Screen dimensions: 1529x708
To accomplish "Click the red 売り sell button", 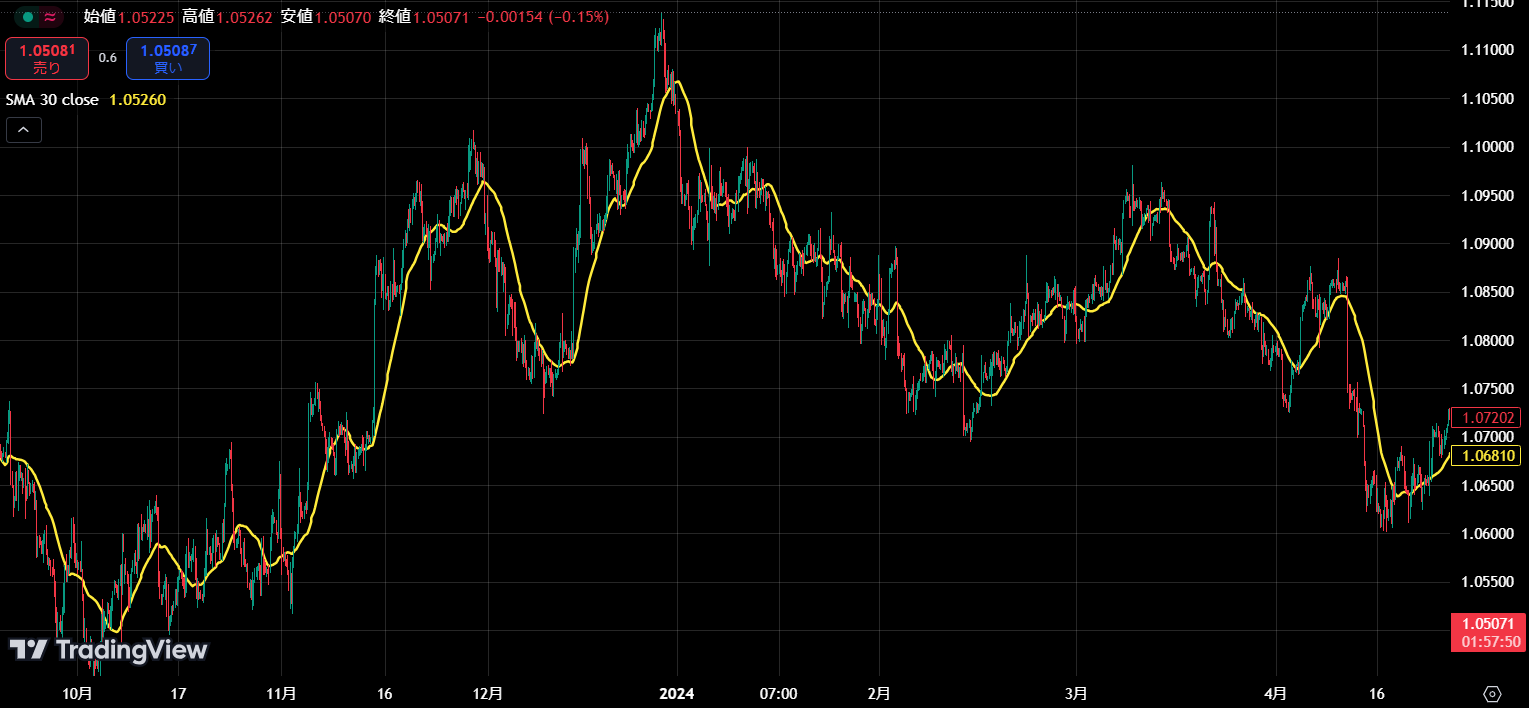I will tap(47, 58).
